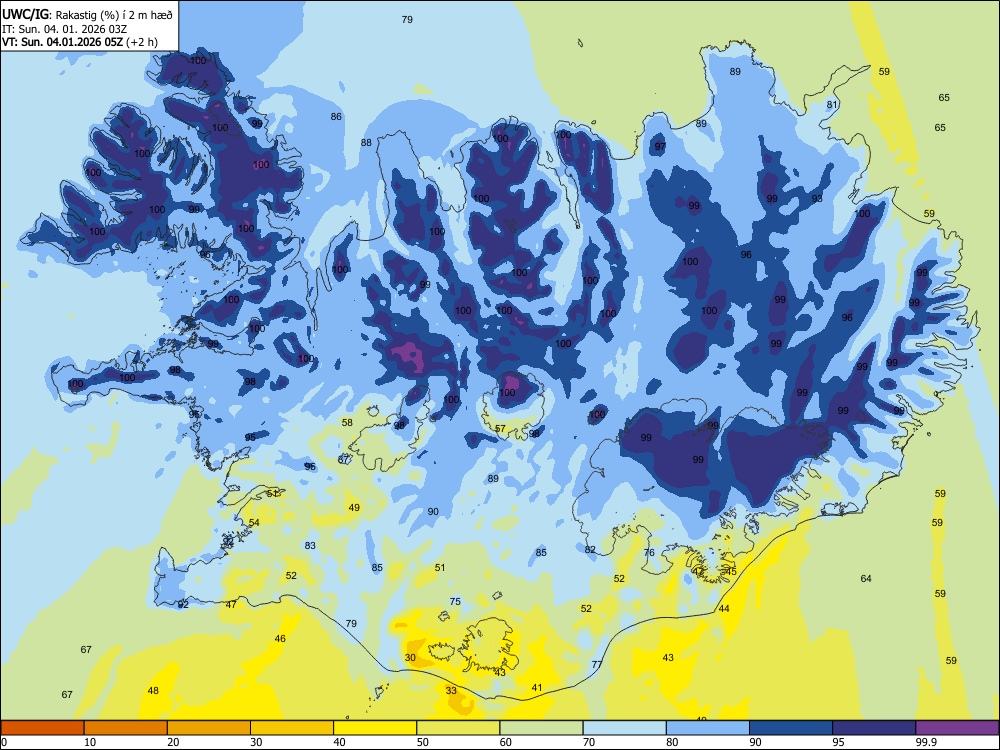The height and width of the screenshot is (750, 1000).
Task: Click the 95-99.9 indigo legend swatch
Action: pyautogui.click(x=874, y=728)
